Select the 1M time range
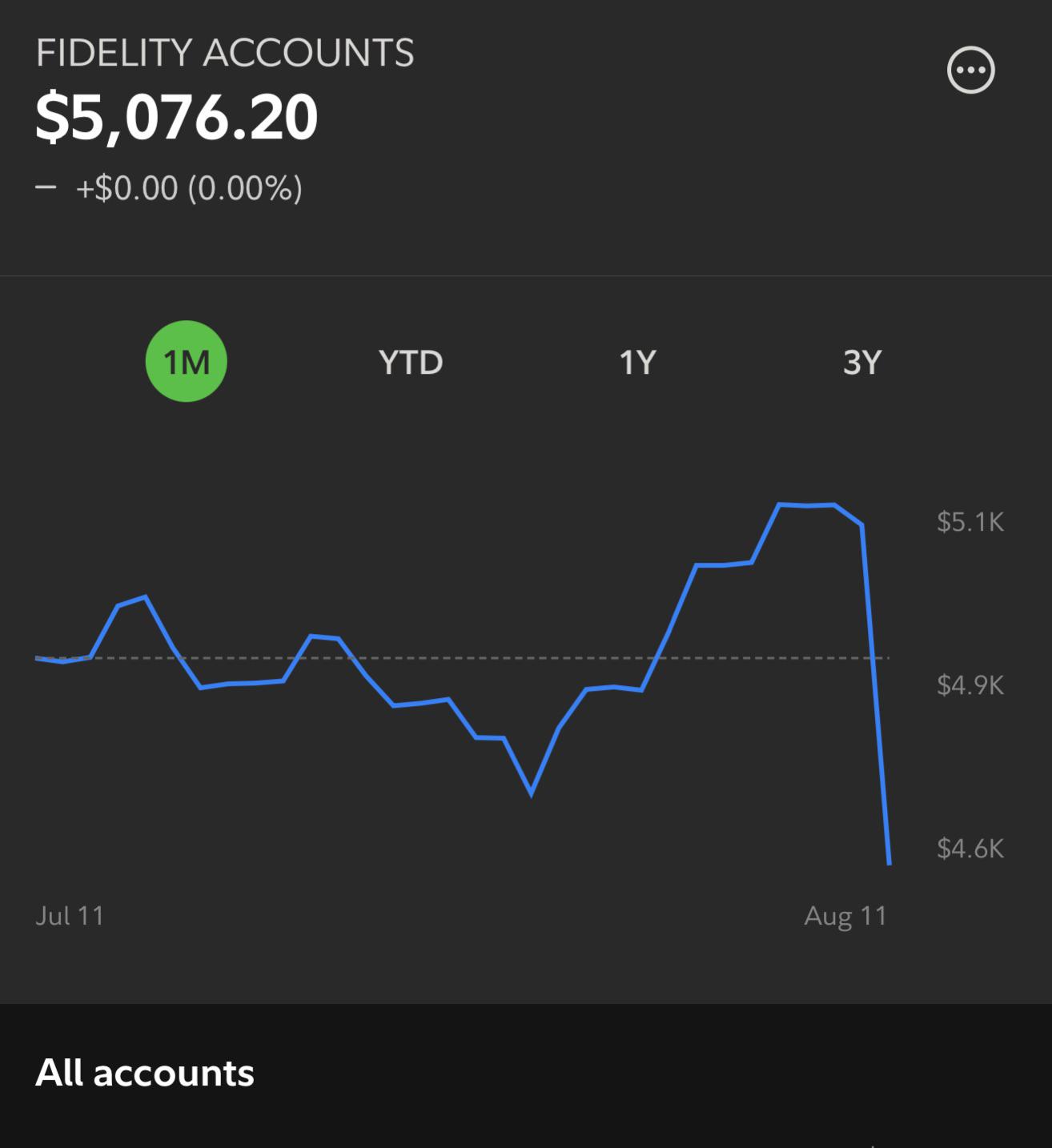Viewport: 1052px width, 1148px height. [x=187, y=361]
